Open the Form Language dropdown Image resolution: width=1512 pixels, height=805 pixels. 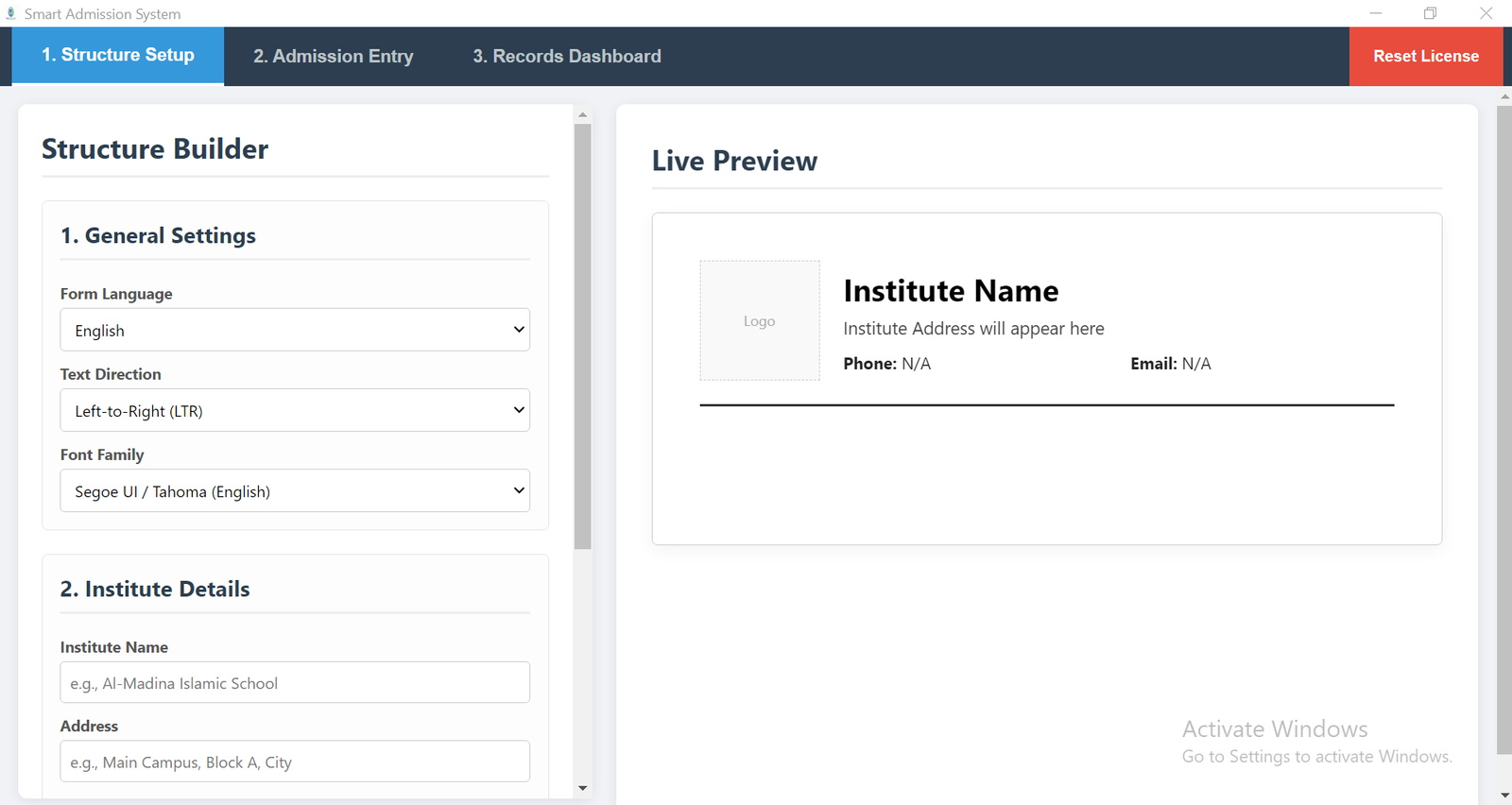[295, 330]
